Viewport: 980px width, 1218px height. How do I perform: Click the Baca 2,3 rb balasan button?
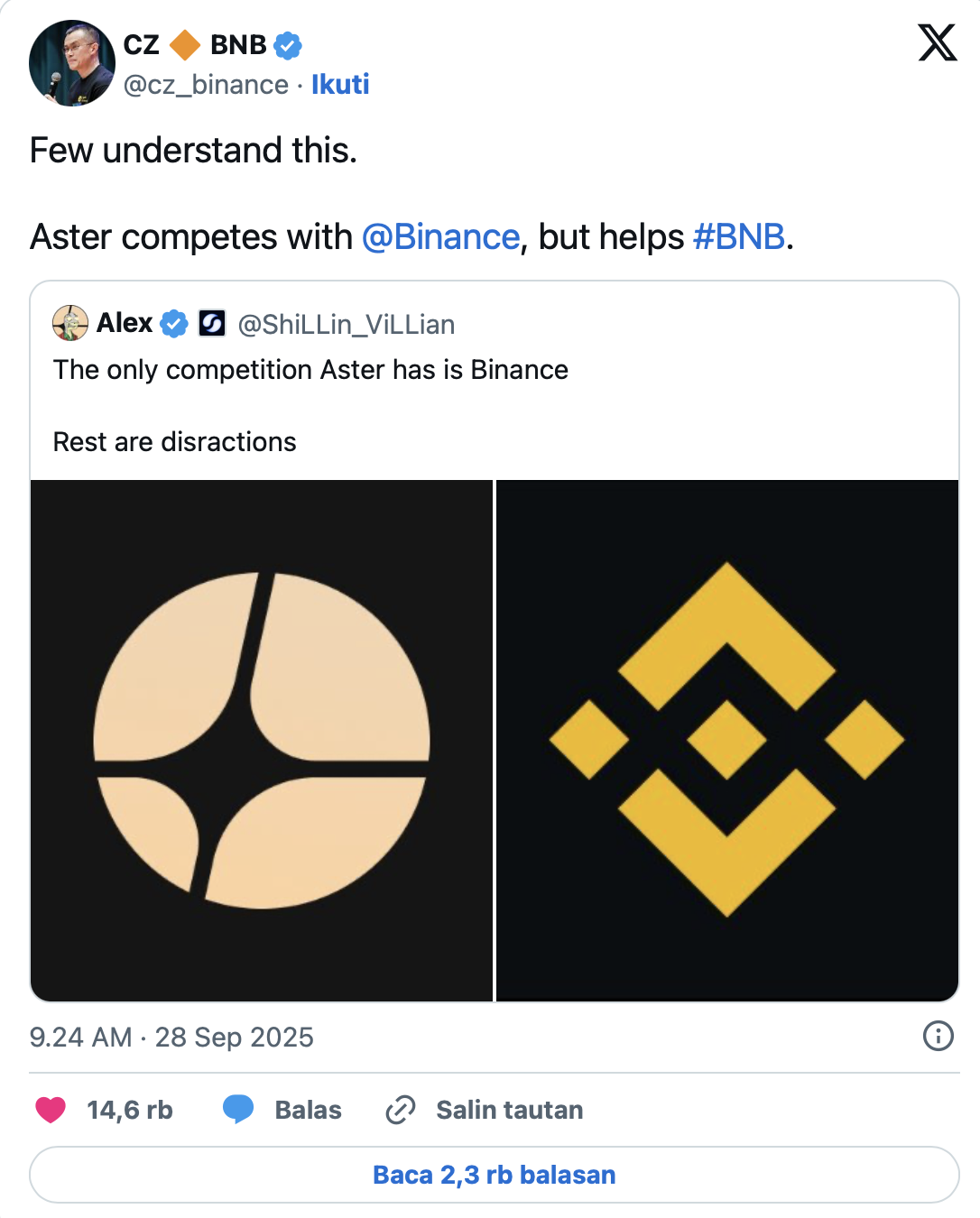pos(494,1175)
